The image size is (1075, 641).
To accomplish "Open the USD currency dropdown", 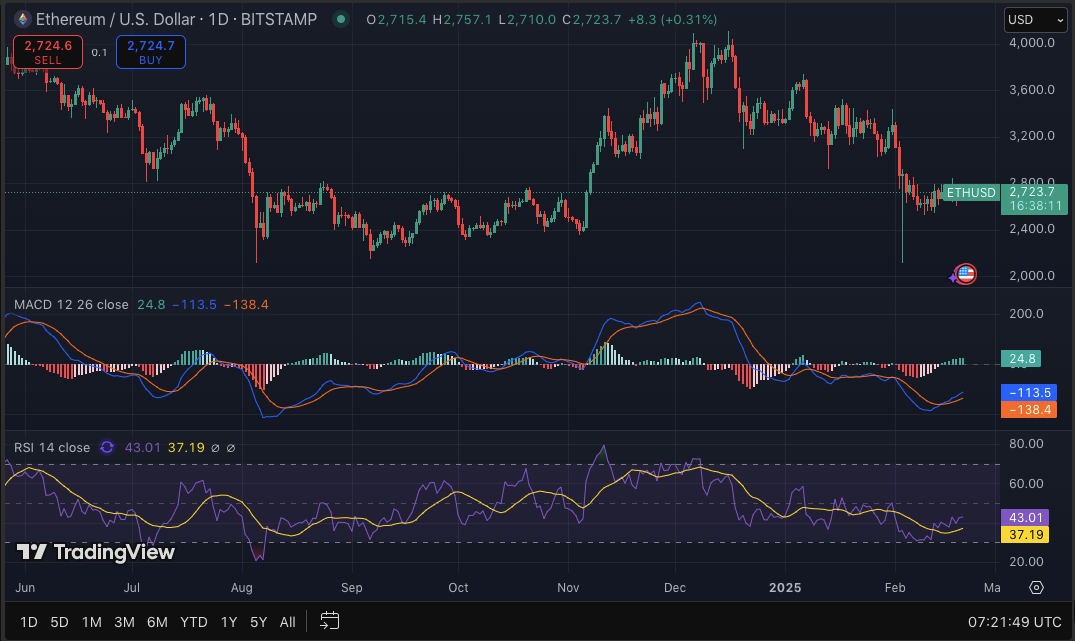I will pos(1035,19).
